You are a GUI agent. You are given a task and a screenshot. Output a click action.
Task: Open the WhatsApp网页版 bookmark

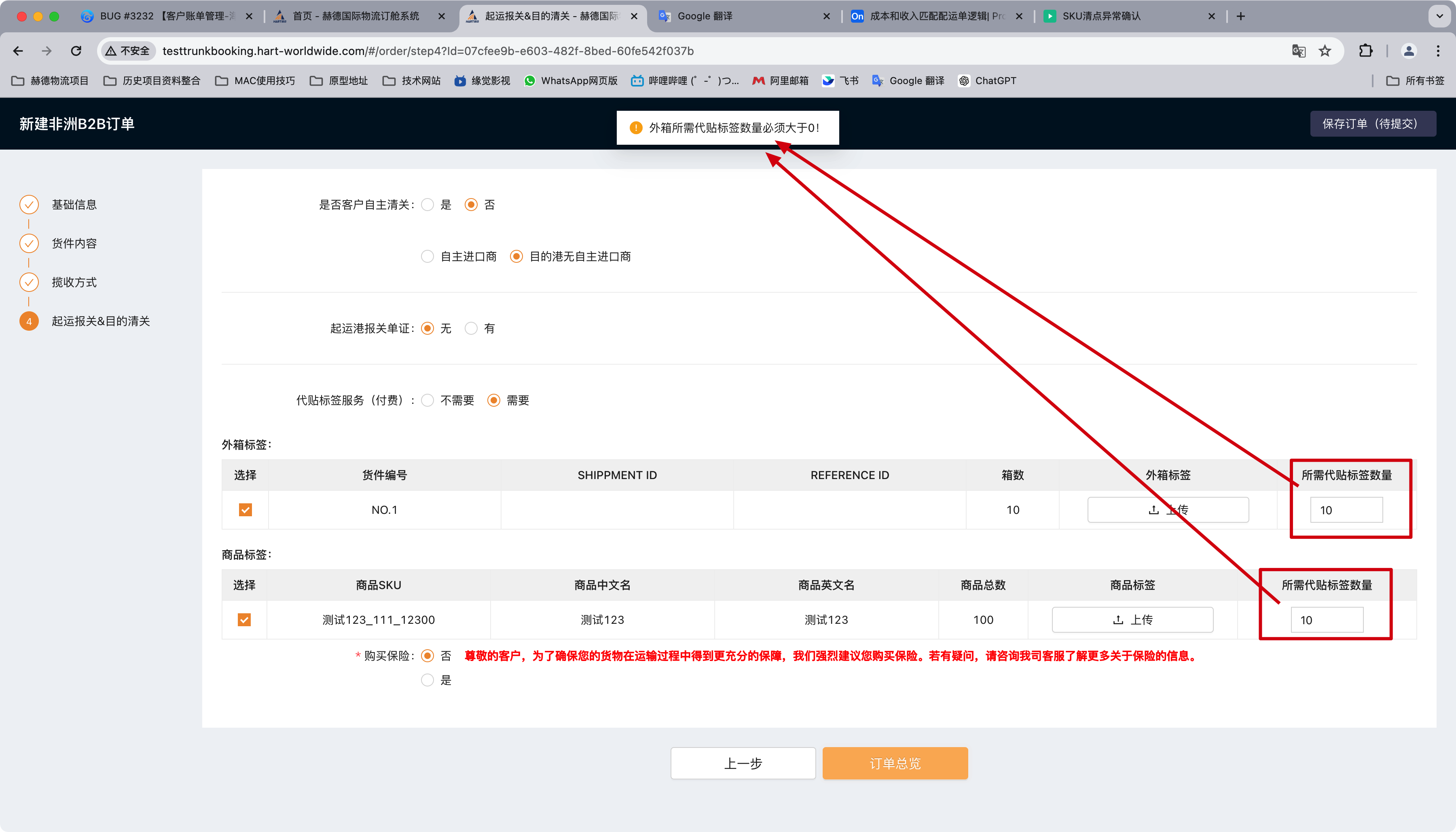click(x=571, y=80)
